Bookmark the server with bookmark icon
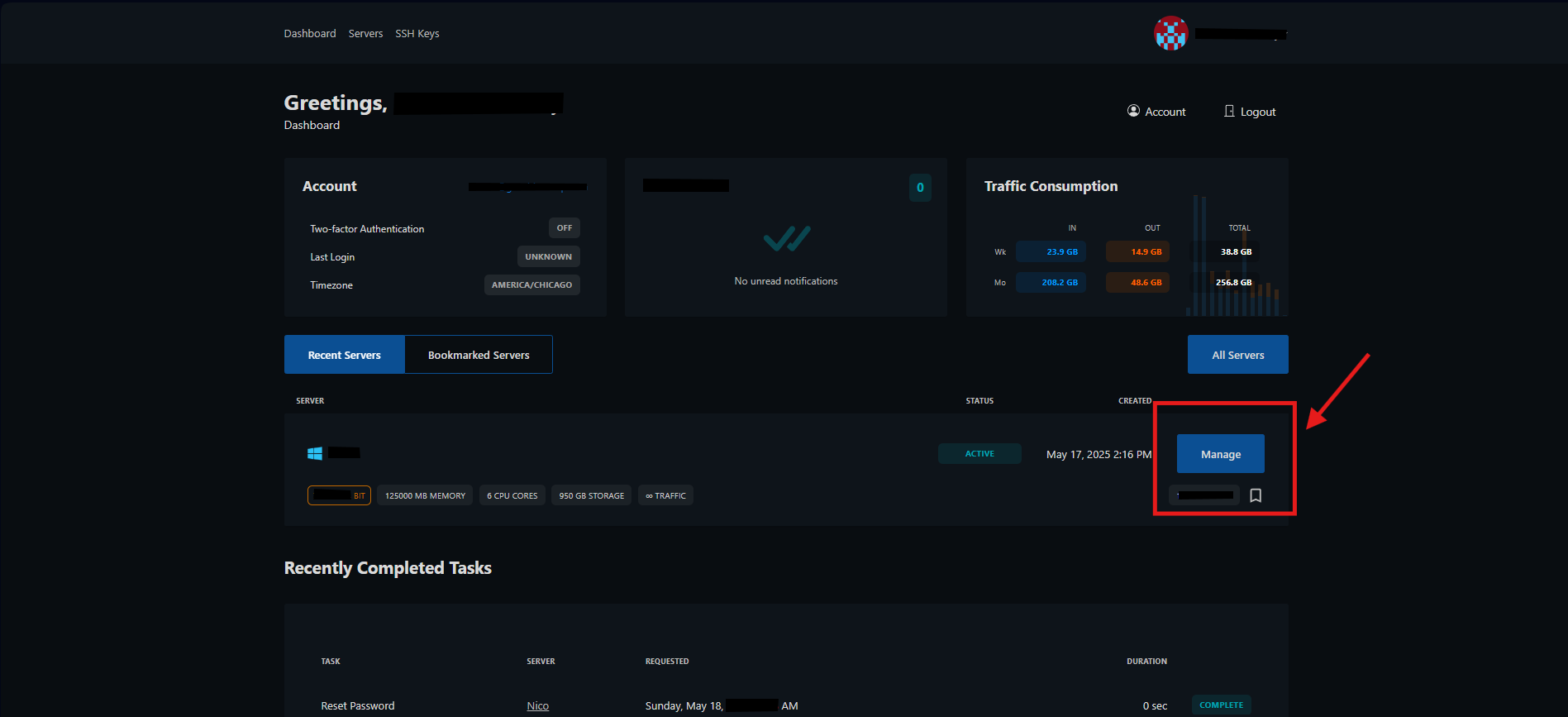 click(x=1256, y=495)
